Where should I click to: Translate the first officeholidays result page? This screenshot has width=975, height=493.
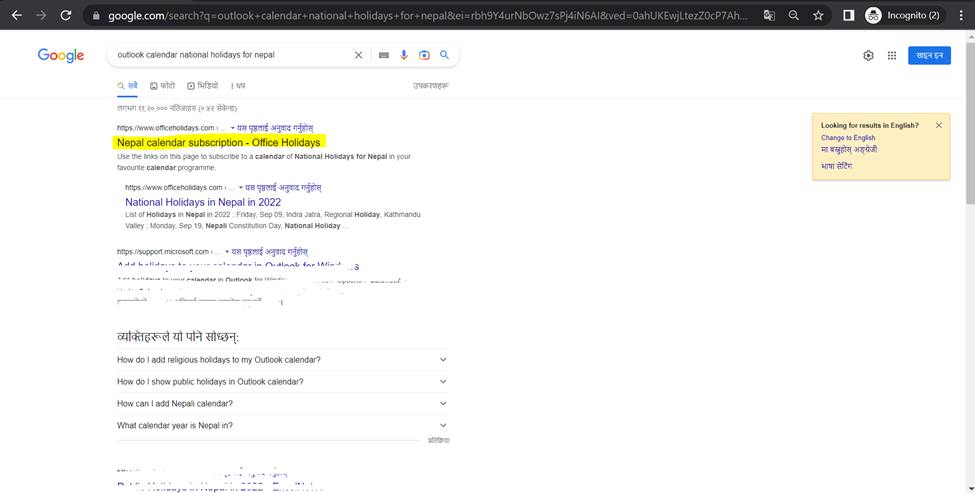[x=275, y=128]
